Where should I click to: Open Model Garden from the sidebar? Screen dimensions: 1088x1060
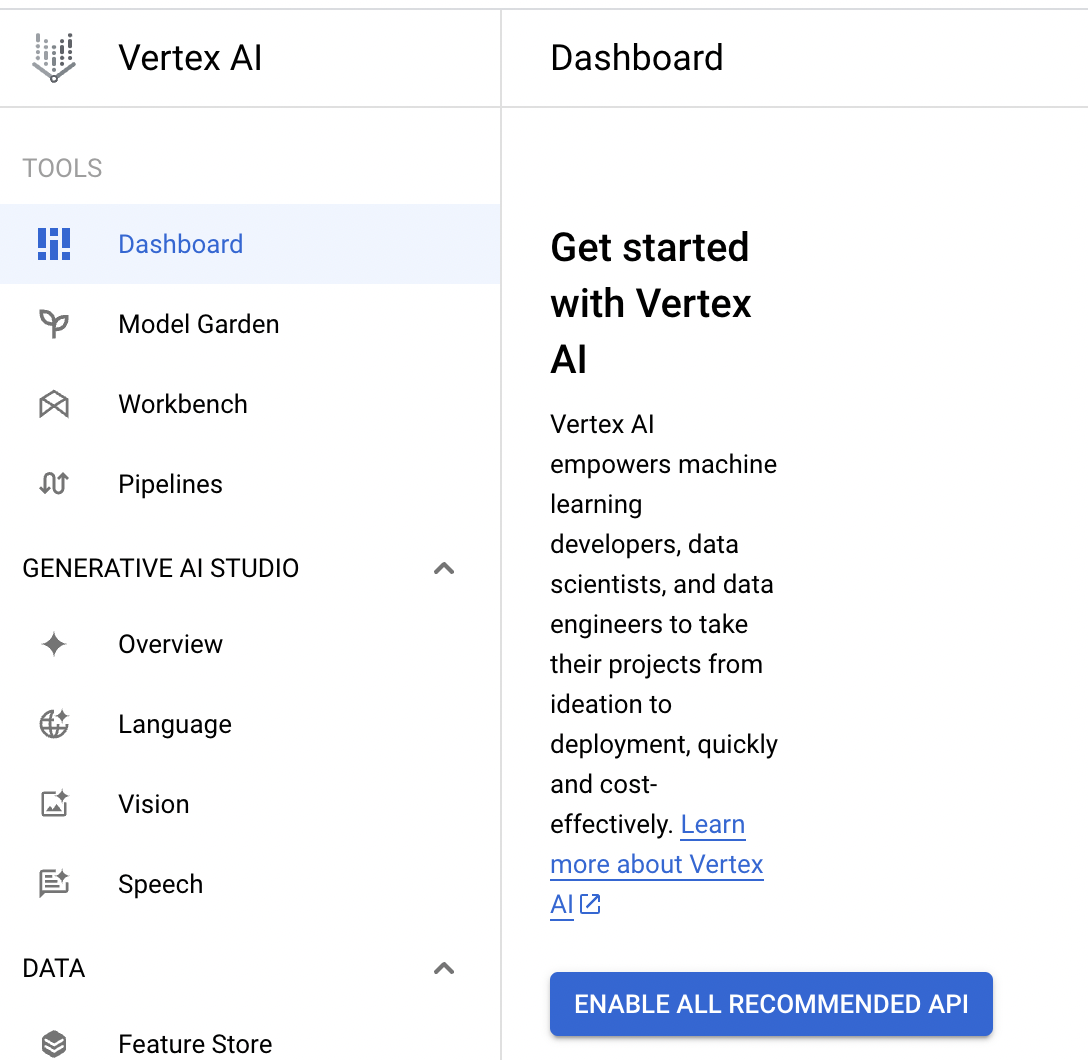click(x=198, y=324)
